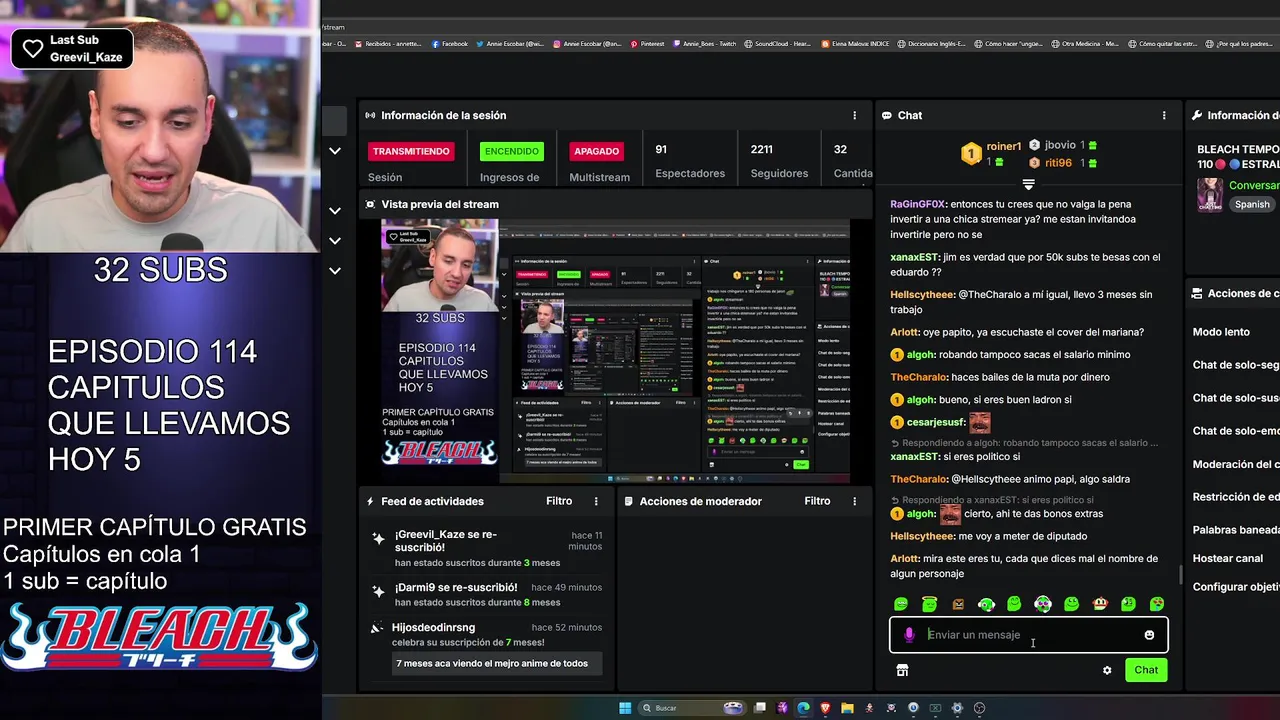Viewport: 1280px width, 720px height.
Task: Click the gold rank 1 badge above chat
Action: (x=971, y=153)
